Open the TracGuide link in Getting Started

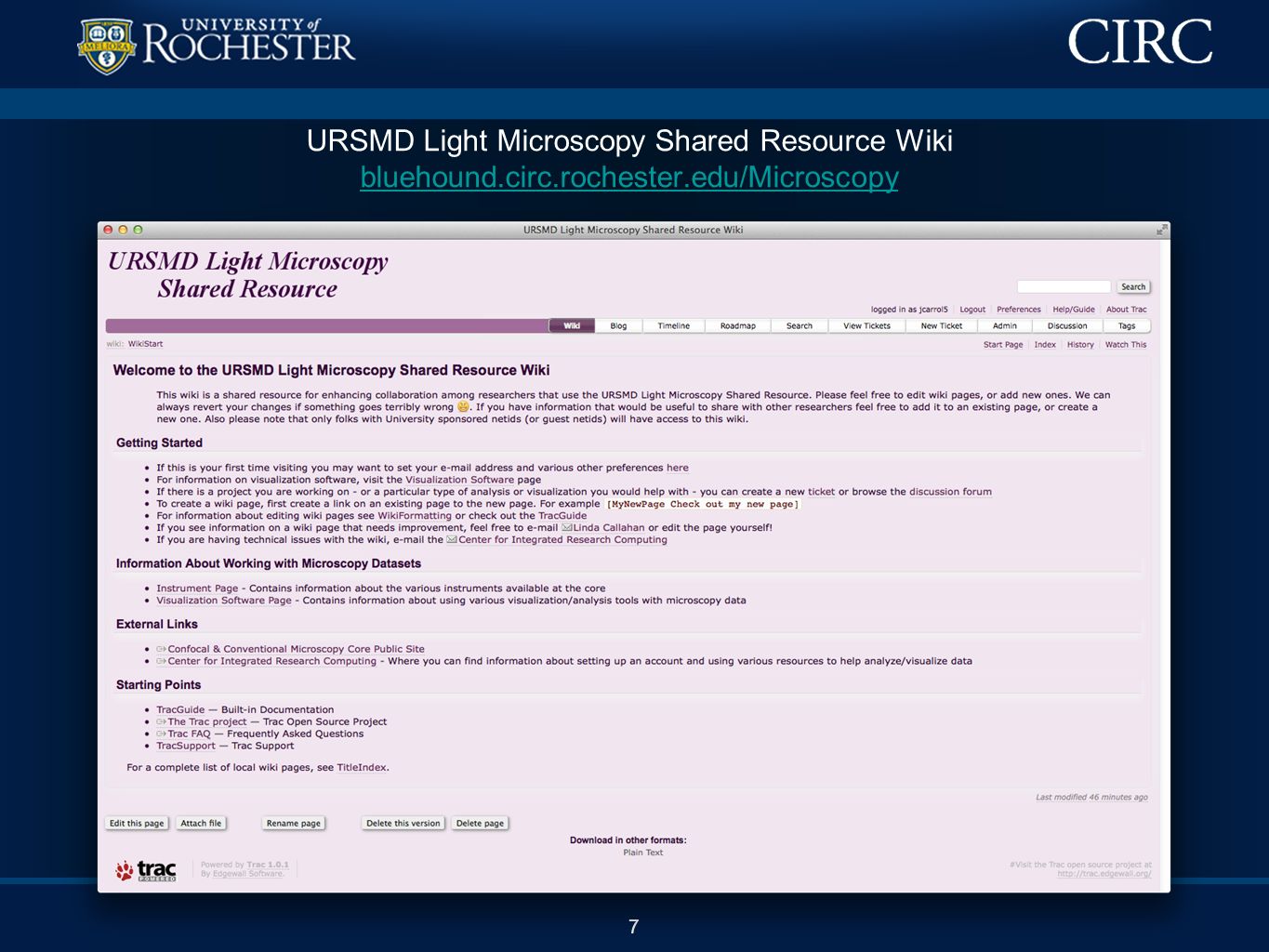pyautogui.click(x=562, y=516)
